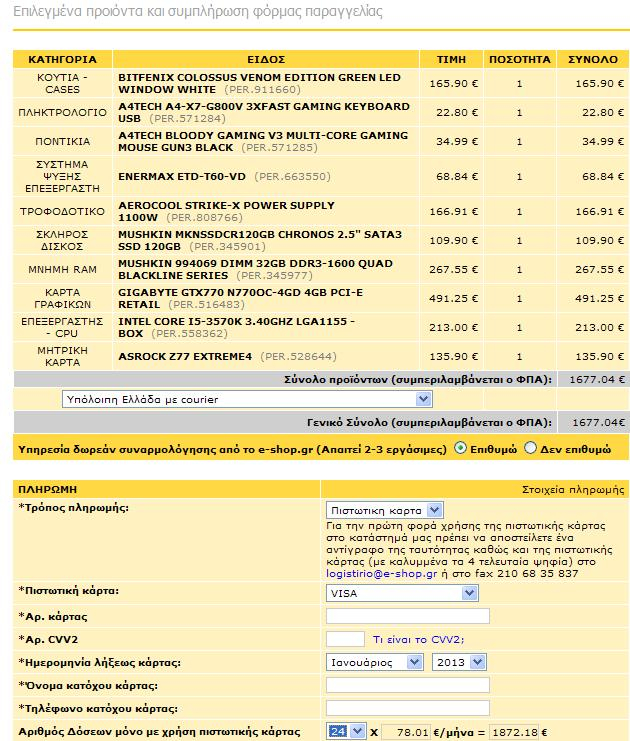Click the Γενικό Σύνολο 1677.04€ value

(x=598, y=422)
